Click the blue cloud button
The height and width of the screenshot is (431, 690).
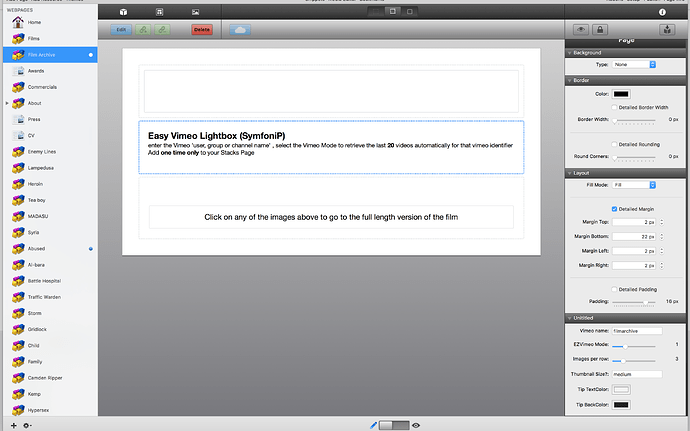pyautogui.click(x=240, y=29)
